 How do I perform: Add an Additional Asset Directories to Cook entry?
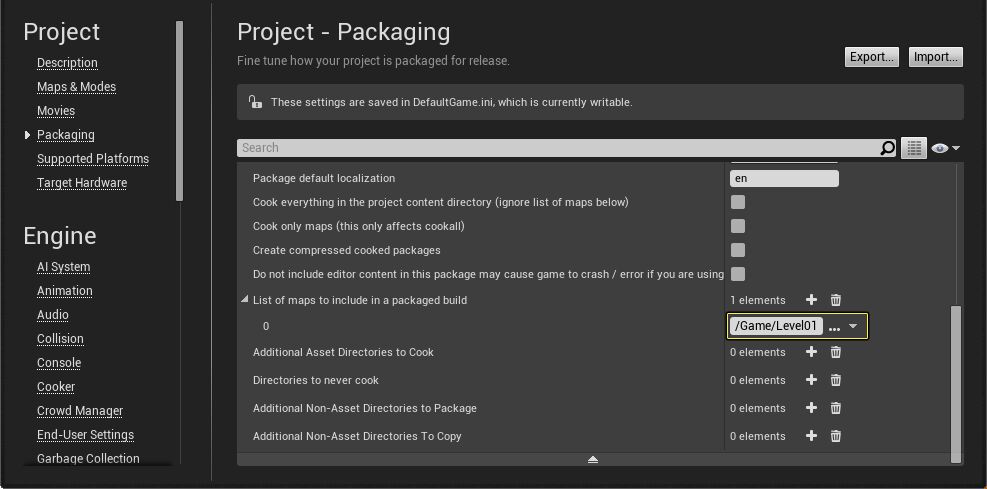pos(811,352)
